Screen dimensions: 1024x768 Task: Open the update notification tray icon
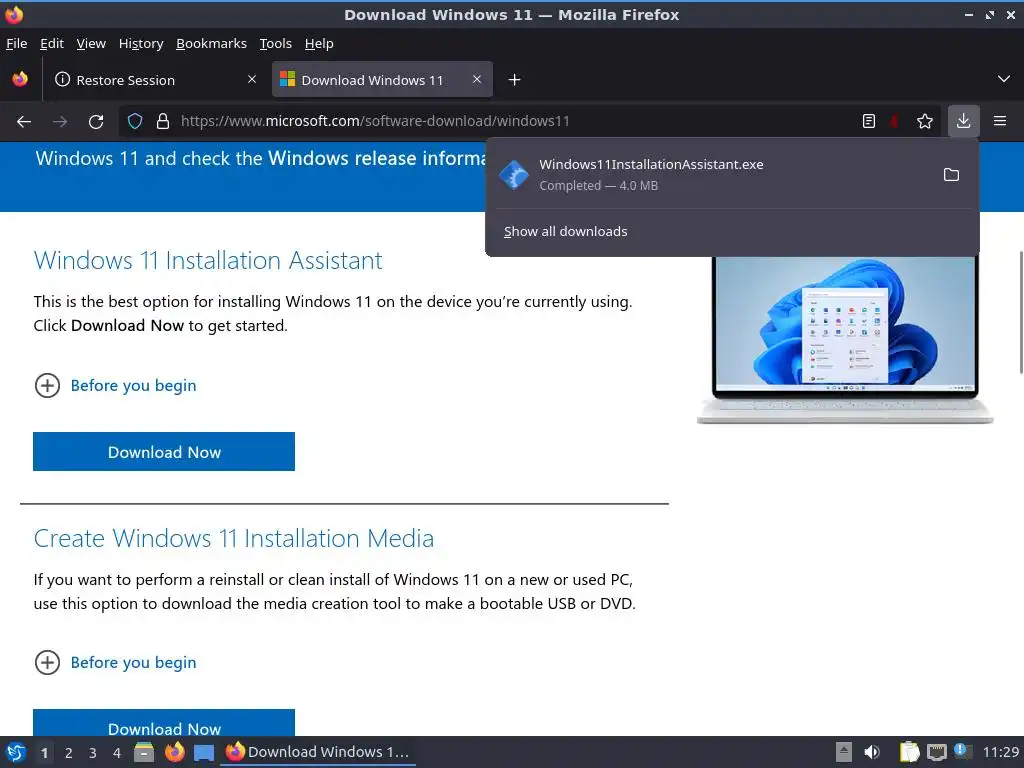pos(963,751)
